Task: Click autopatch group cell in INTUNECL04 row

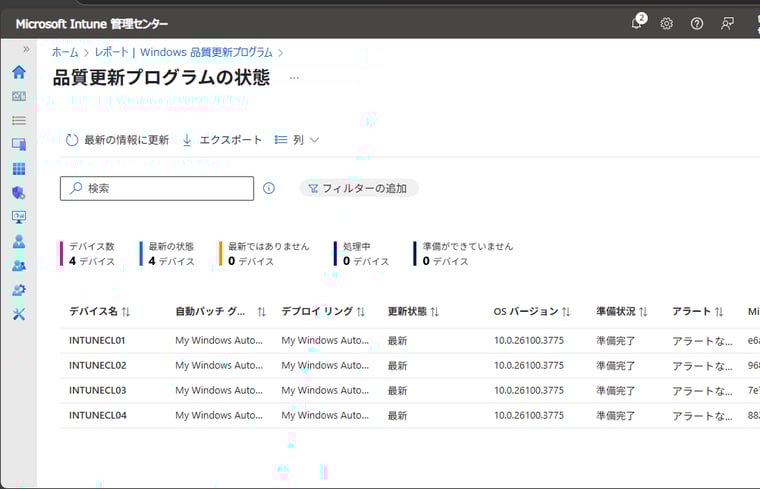Action: tap(219, 415)
